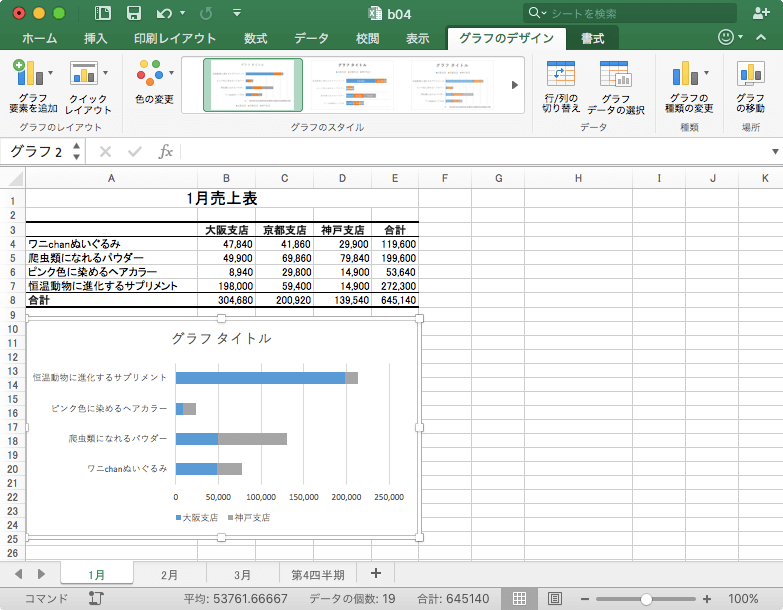The height and width of the screenshot is (610, 783).
Task: Click zoom out minus button
Action: (x=584, y=599)
